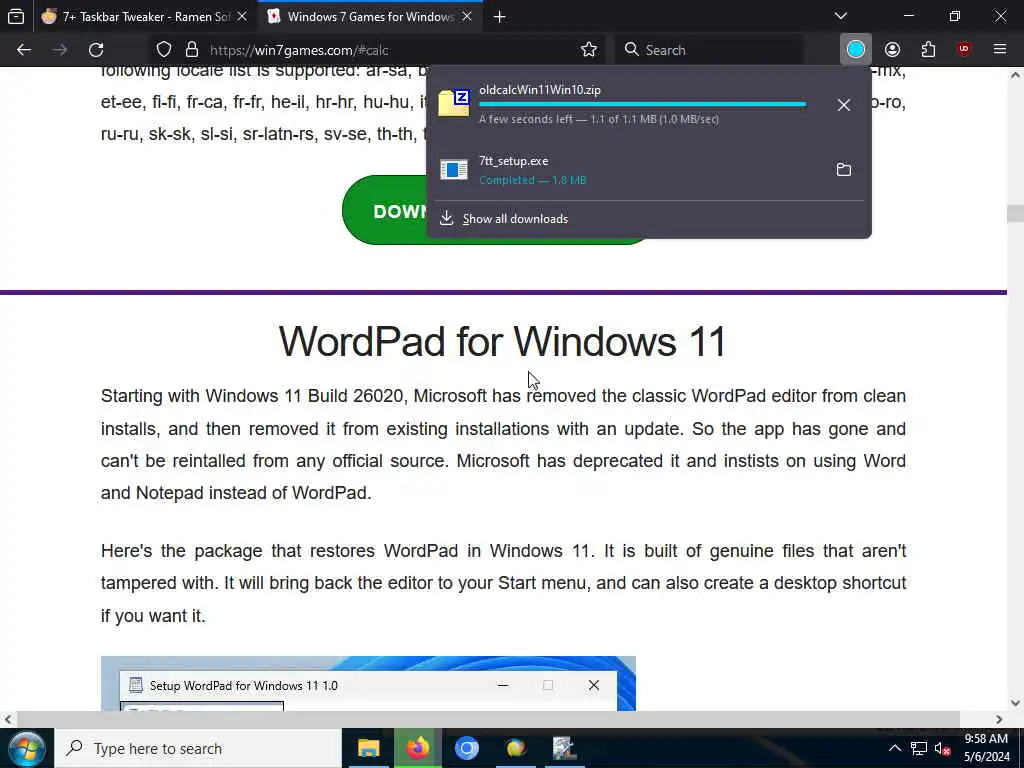This screenshot has width=1024, height=768.
Task: Select Windows 7 Games for Windows tab
Action: (371, 17)
